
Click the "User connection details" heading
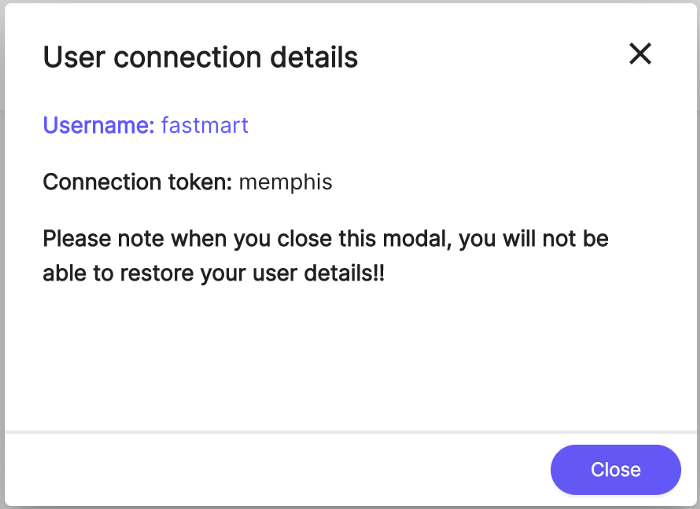(200, 57)
